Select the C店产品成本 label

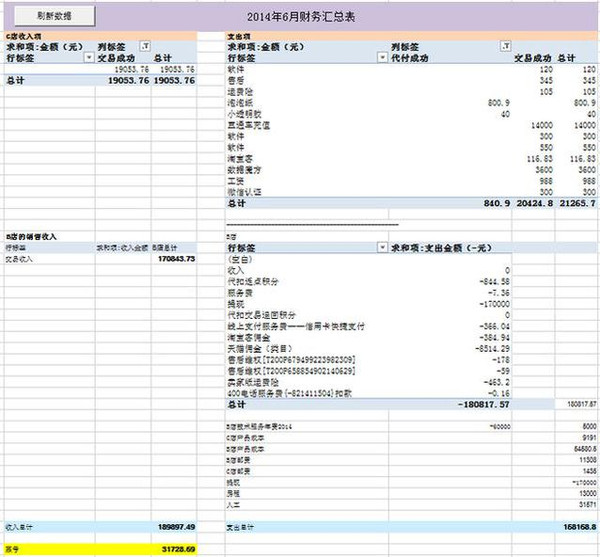coord(245,438)
